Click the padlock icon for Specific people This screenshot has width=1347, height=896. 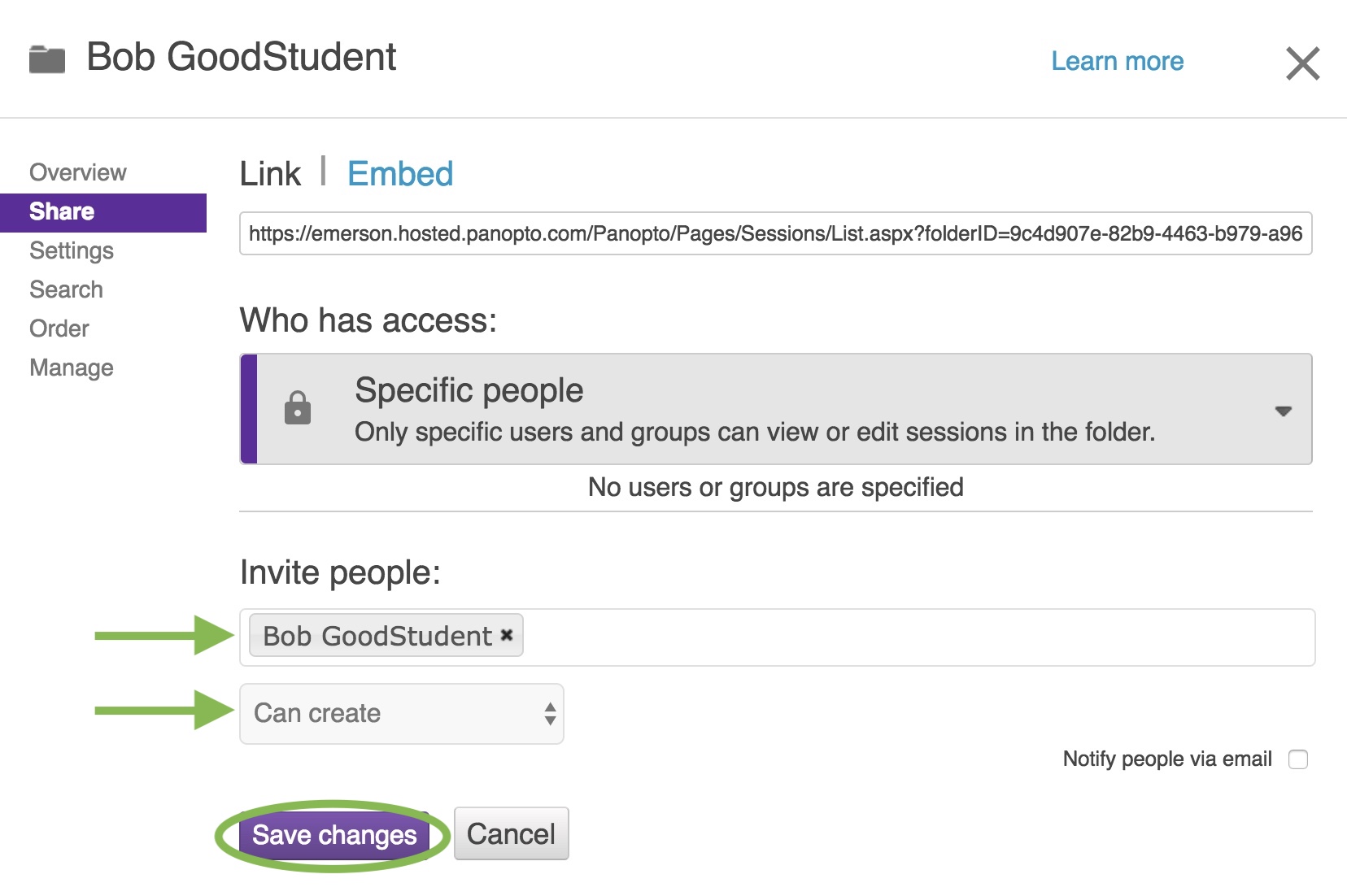(x=298, y=408)
